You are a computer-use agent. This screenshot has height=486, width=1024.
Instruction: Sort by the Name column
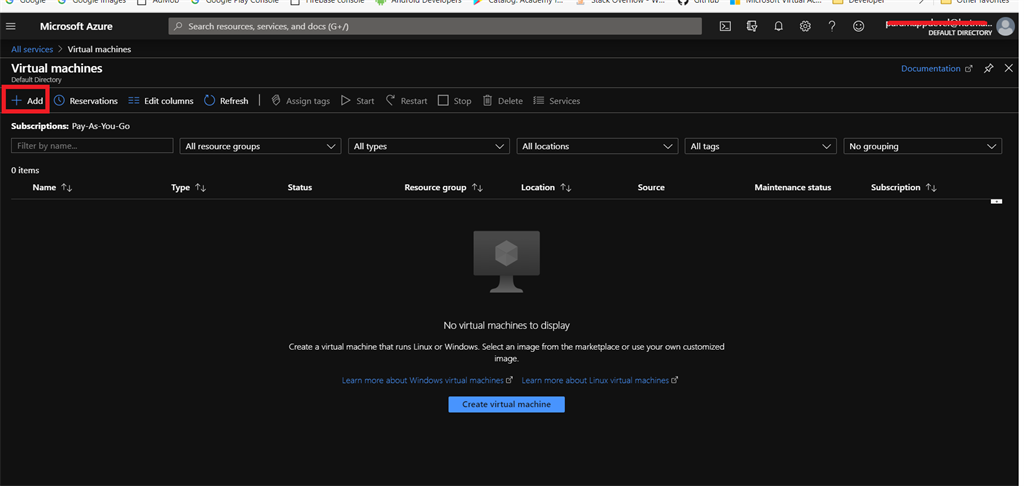pyautogui.click(x=52, y=187)
